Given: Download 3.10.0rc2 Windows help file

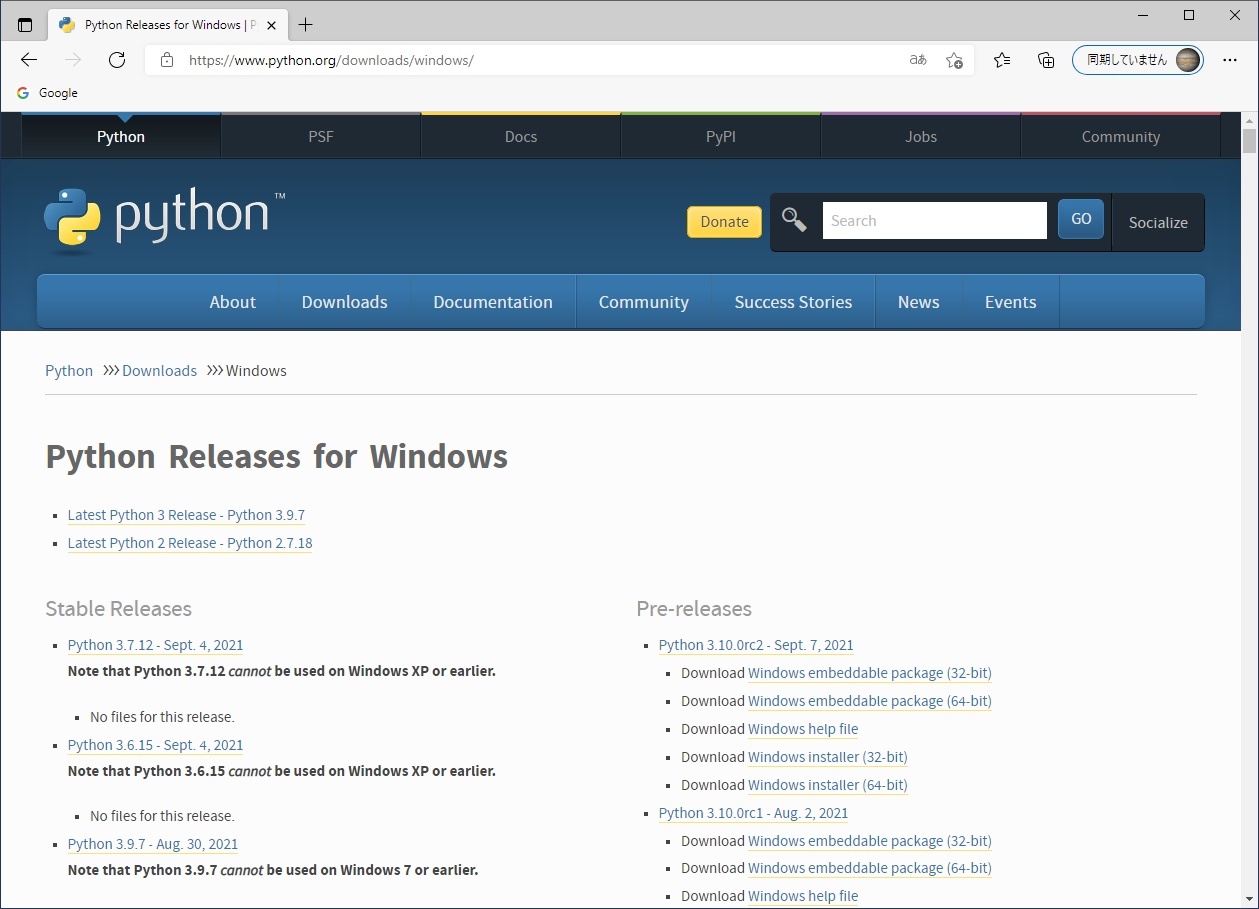Looking at the screenshot, I should (x=803, y=729).
